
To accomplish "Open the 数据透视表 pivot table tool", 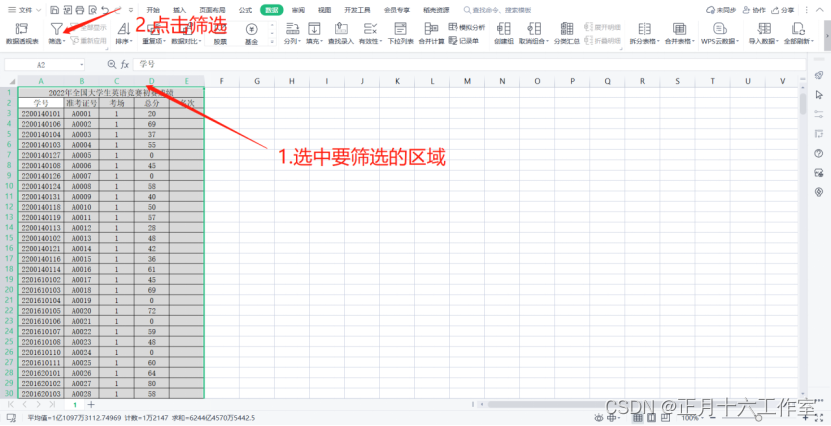I will point(22,33).
